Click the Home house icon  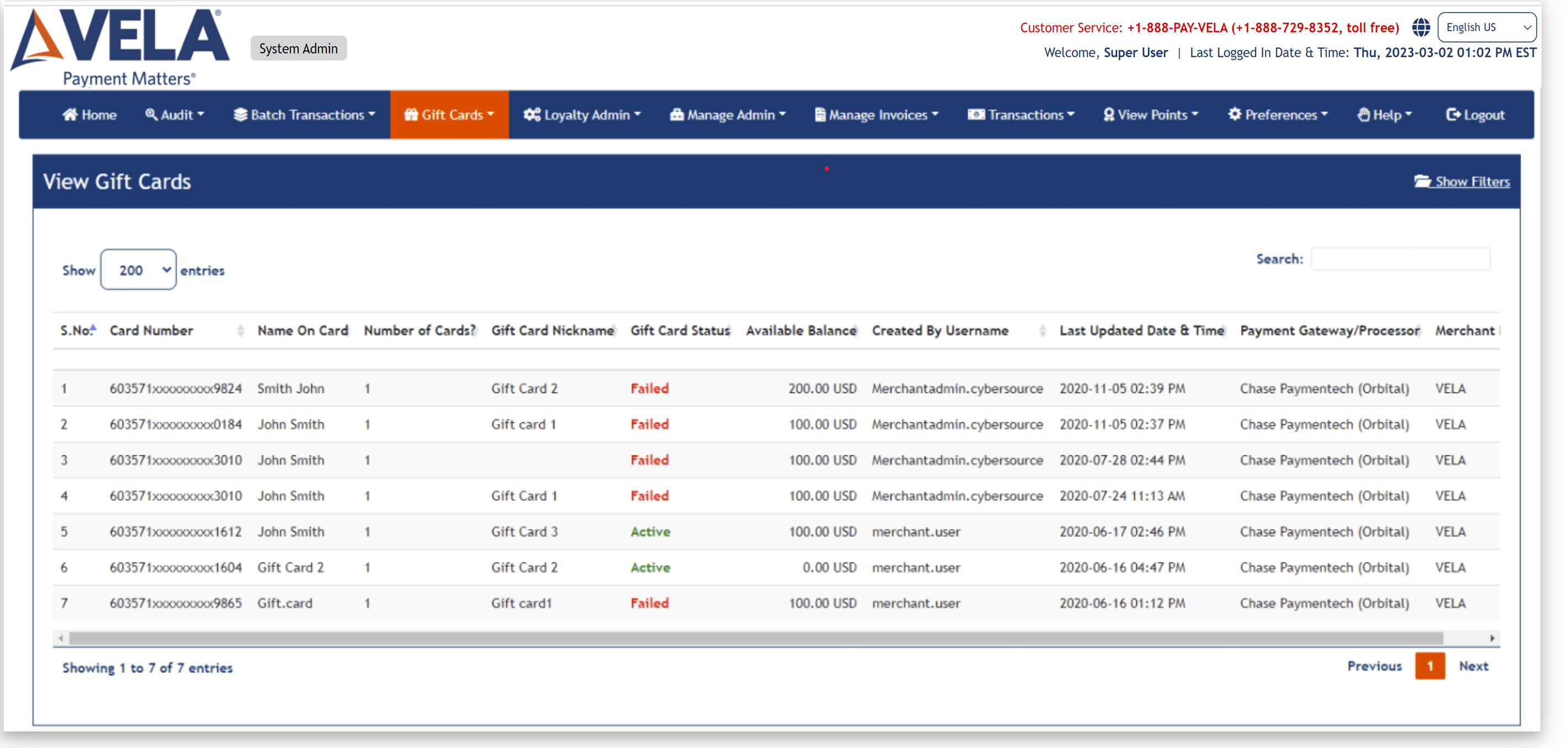(70, 114)
